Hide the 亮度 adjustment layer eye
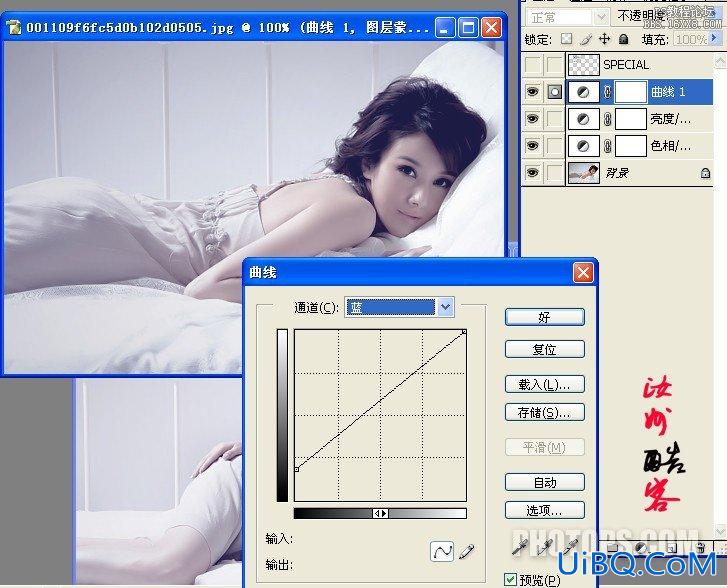727x588 pixels. coord(532,119)
